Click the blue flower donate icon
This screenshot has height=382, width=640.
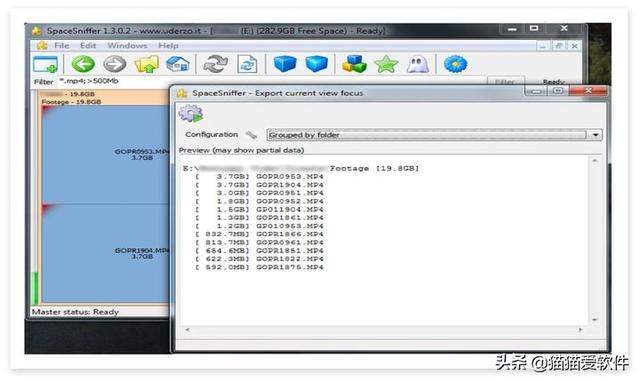point(455,64)
